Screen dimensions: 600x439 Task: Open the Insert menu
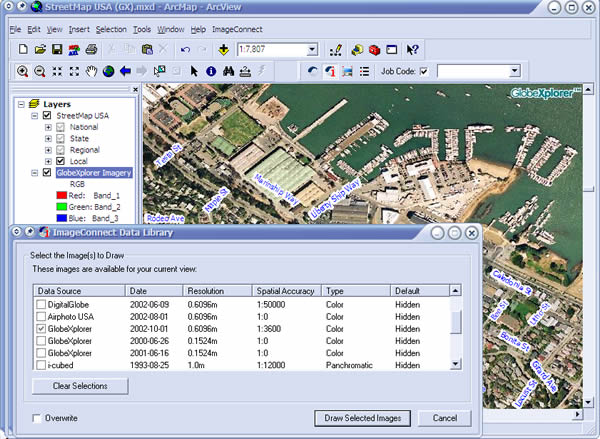point(79,29)
